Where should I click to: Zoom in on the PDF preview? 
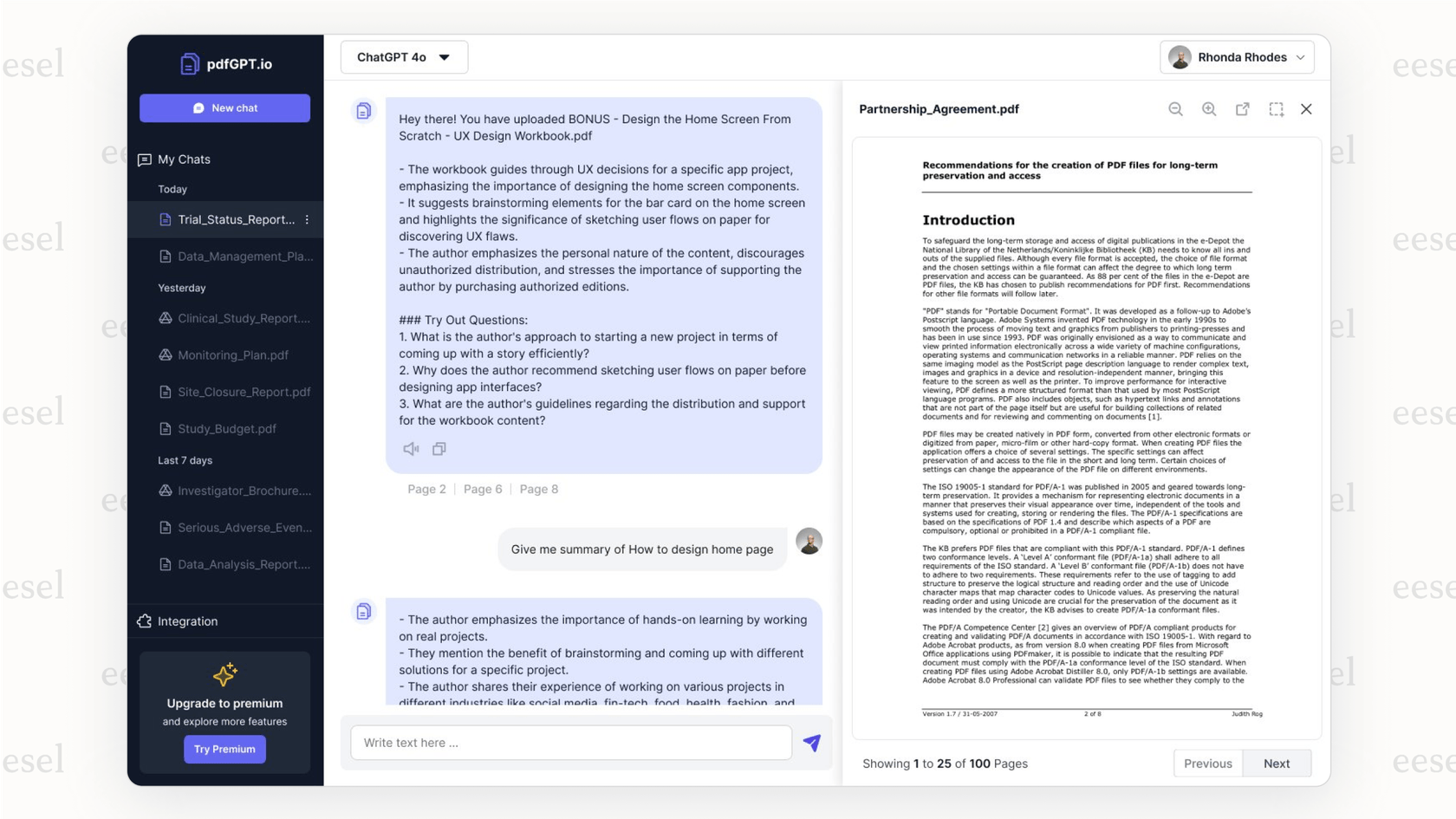point(1208,109)
